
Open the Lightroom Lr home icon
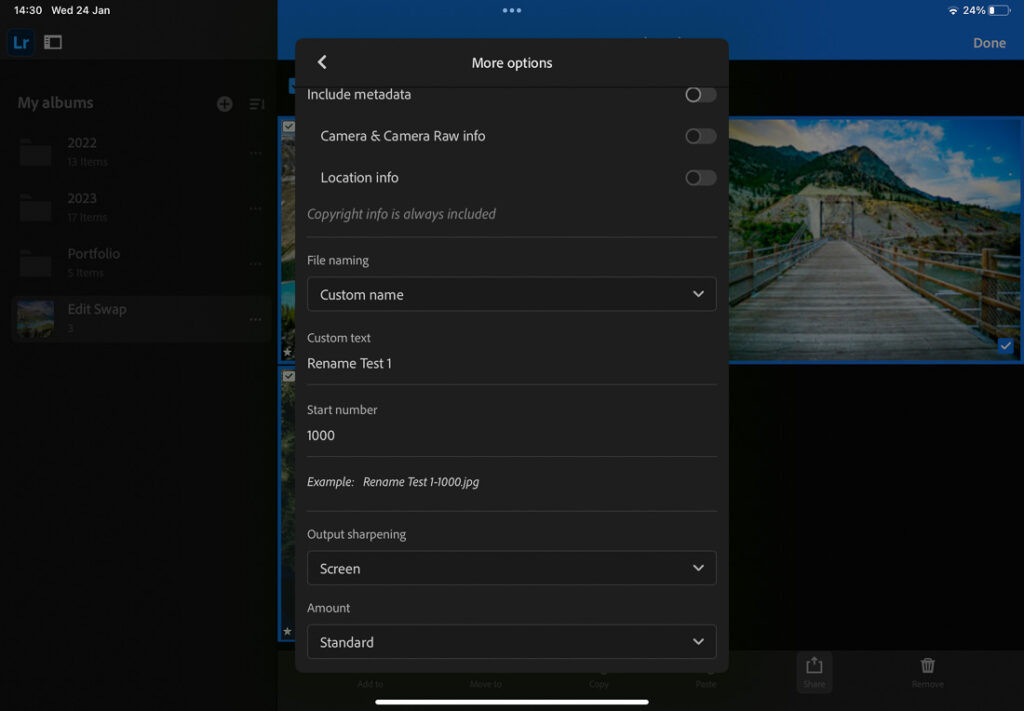21,42
